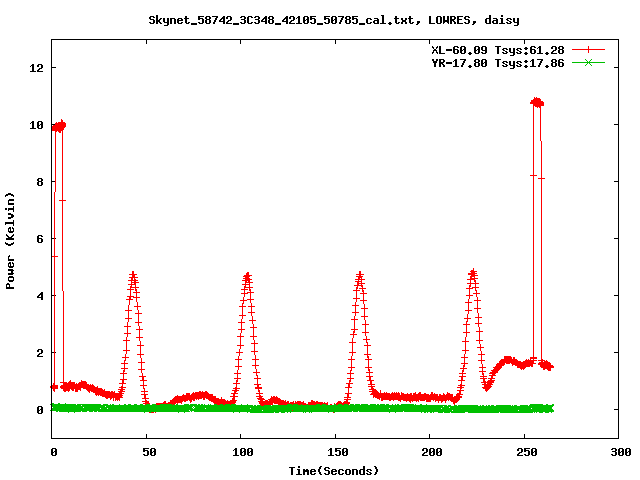Select the YR-17.80 Tsys:17.86 legend label
Viewport: 640px width, 480px height.
click(x=498, y=63)
